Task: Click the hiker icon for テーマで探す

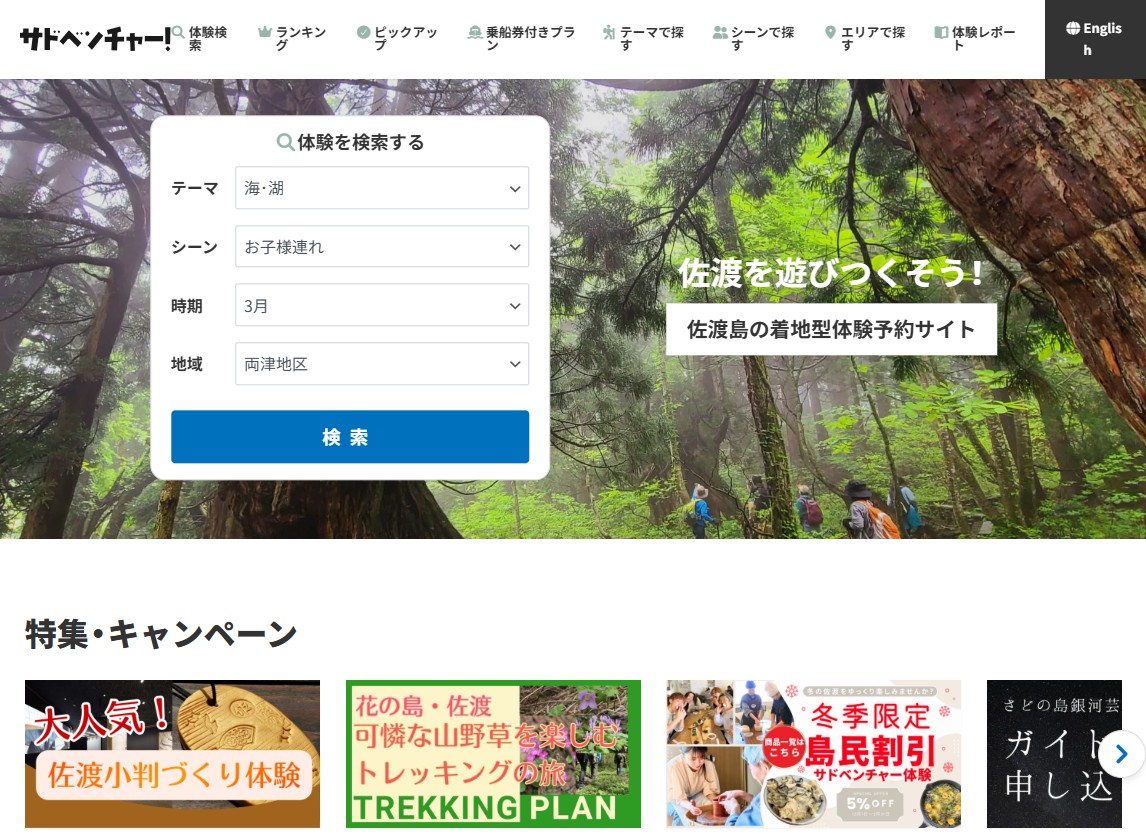Action: pyautogui.click(x=609, y=32)
